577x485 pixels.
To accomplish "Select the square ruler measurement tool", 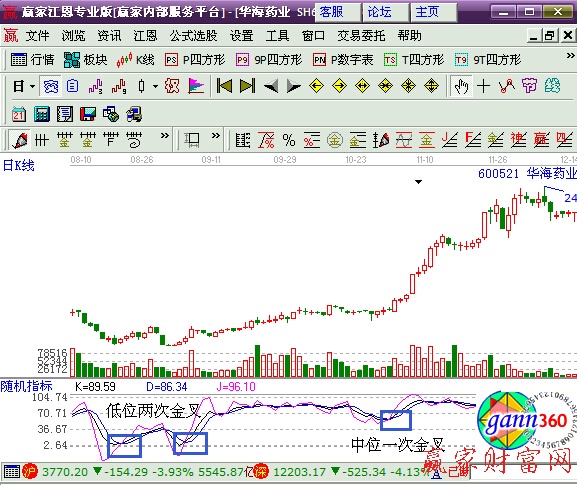I will pyautogui.click(x=192, y=140).
